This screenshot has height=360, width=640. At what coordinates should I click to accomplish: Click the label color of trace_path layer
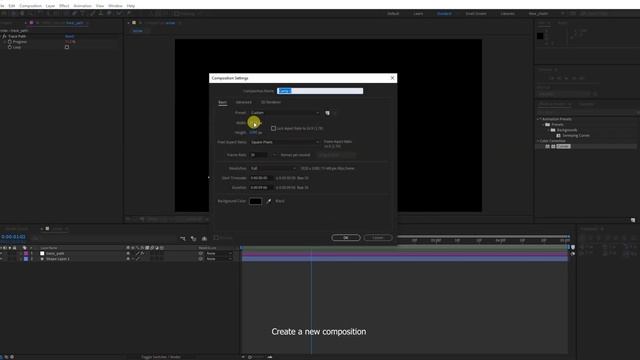(26, 253)
